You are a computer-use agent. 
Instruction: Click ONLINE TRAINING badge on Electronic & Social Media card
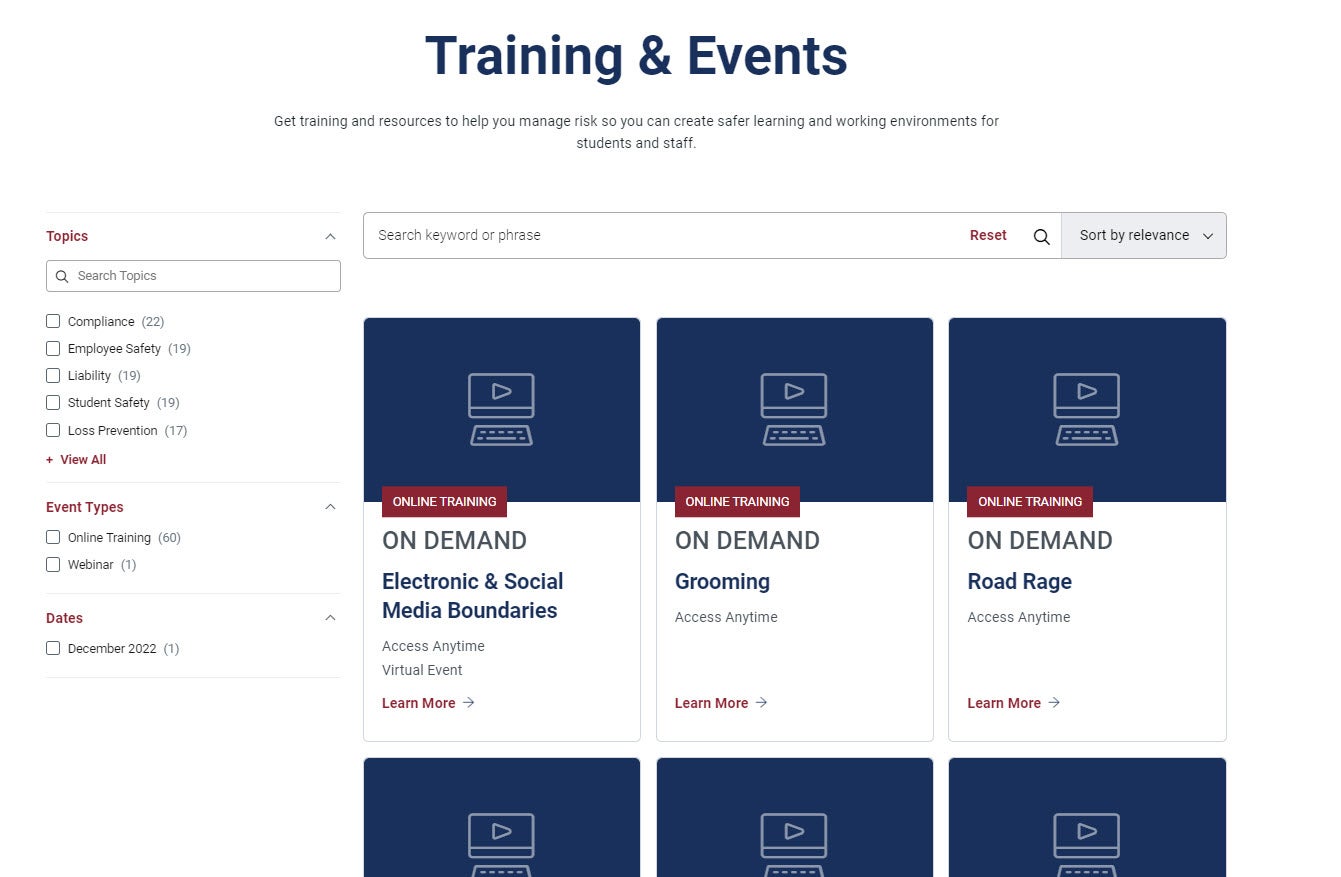pos(444,502)
